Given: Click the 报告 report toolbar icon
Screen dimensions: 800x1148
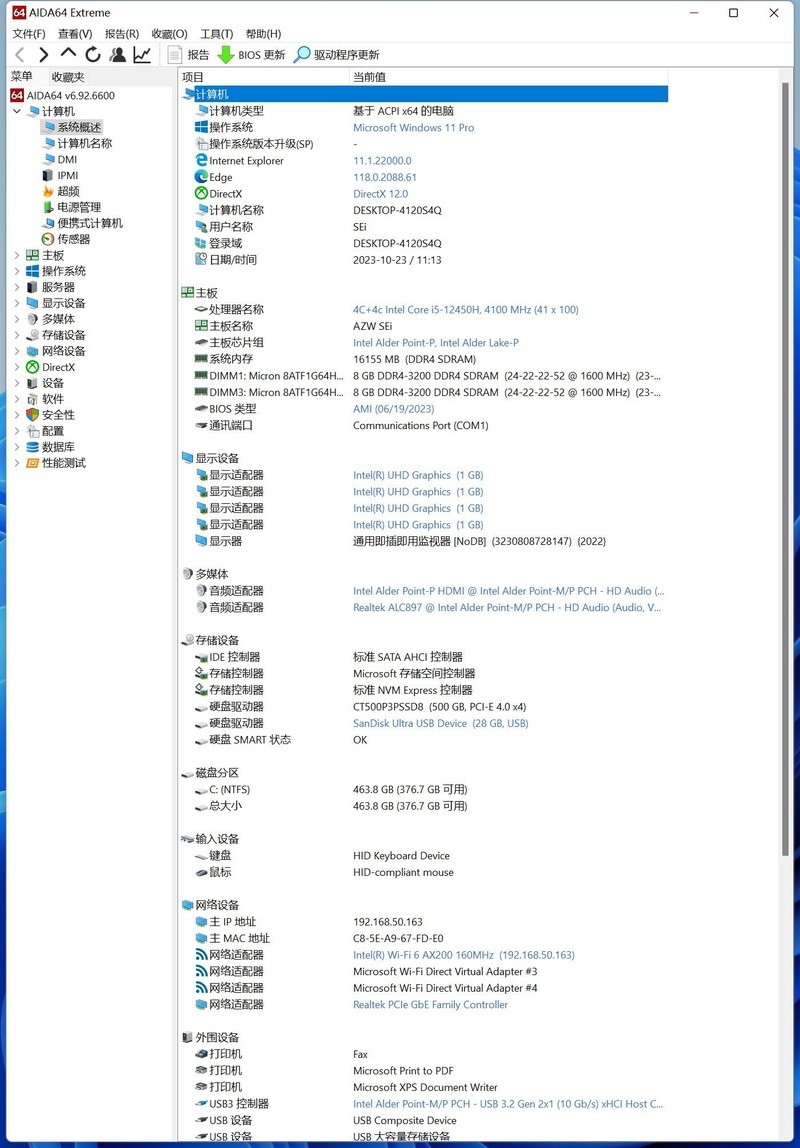Looking at the screenshot, I should pos(174,55).
